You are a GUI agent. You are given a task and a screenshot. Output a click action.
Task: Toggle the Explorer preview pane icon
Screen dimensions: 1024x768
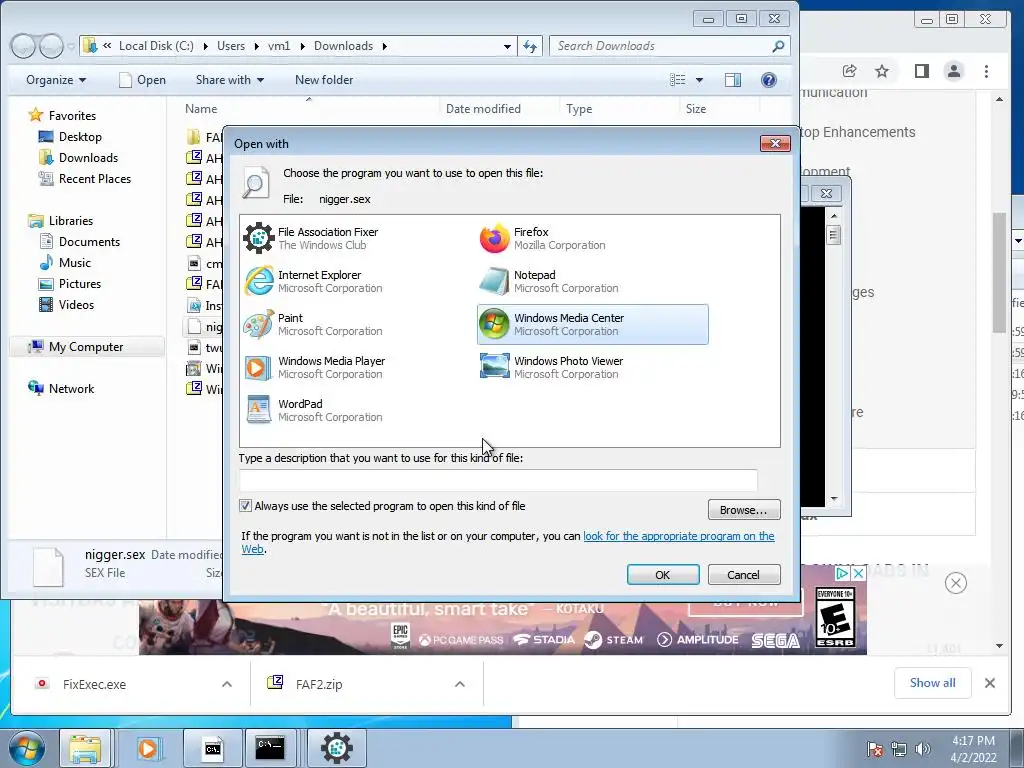(733, 80)
